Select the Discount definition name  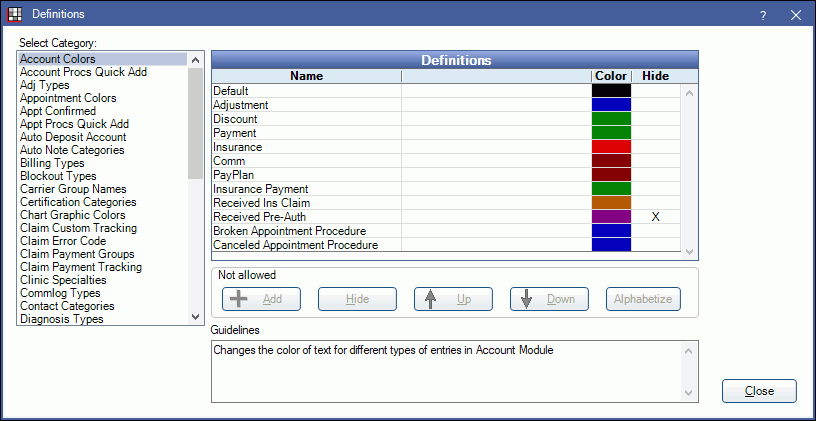(235, 119)
